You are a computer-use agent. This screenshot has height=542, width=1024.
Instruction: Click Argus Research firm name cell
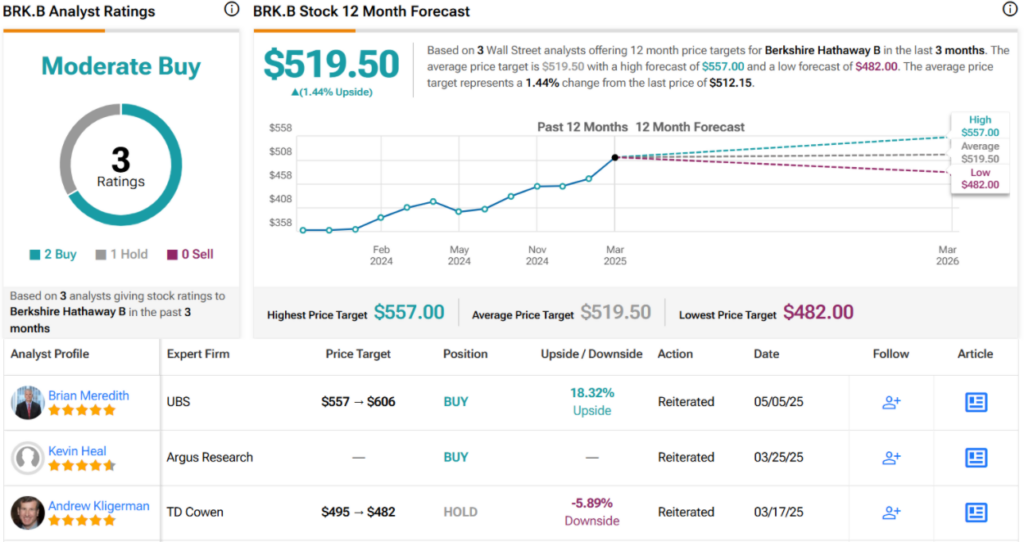click(210, 458)
